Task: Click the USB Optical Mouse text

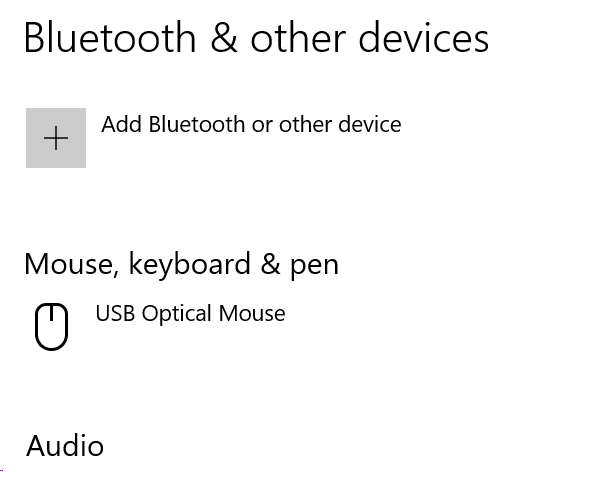Action: tap(190, 314)
